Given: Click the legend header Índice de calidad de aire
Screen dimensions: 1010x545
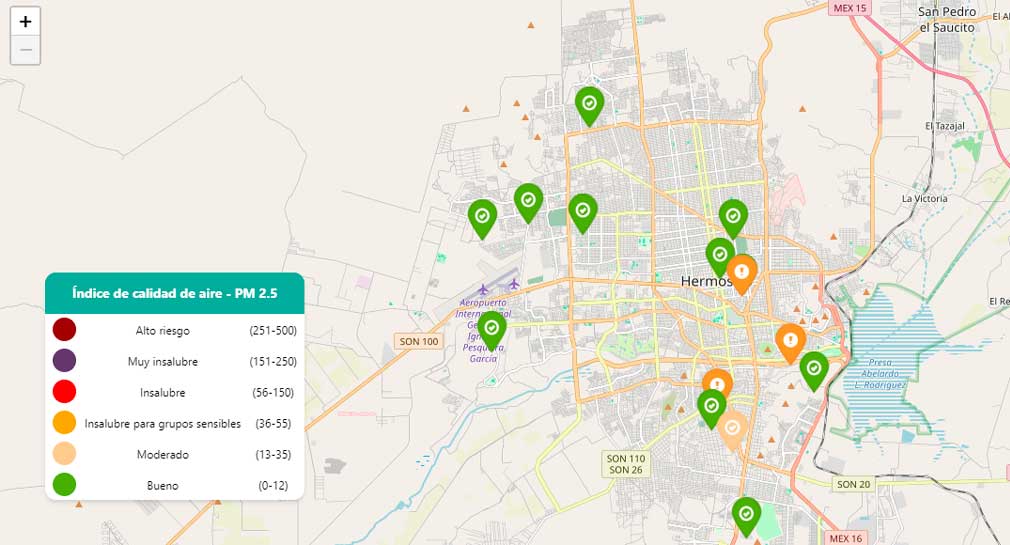Looking at the screenshot, I should [x=174, y=293].
